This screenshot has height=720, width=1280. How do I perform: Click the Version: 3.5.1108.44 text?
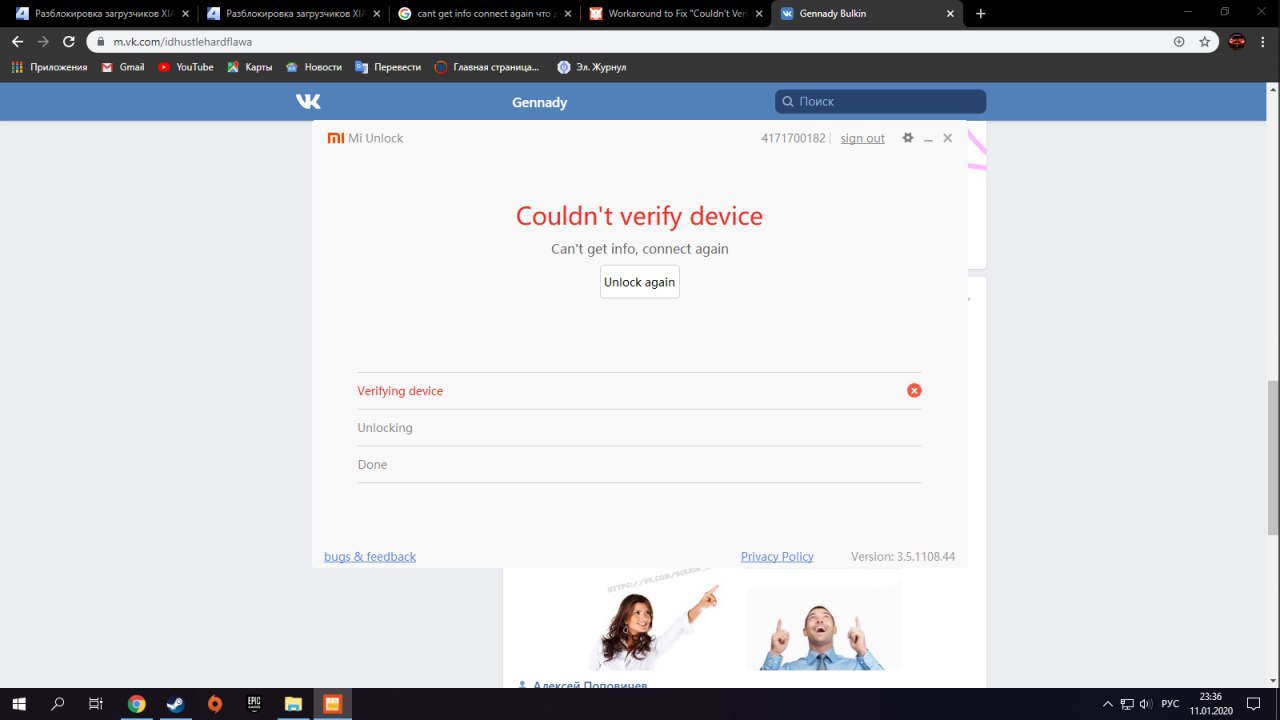pyautogui.click(x=903, y=557)
